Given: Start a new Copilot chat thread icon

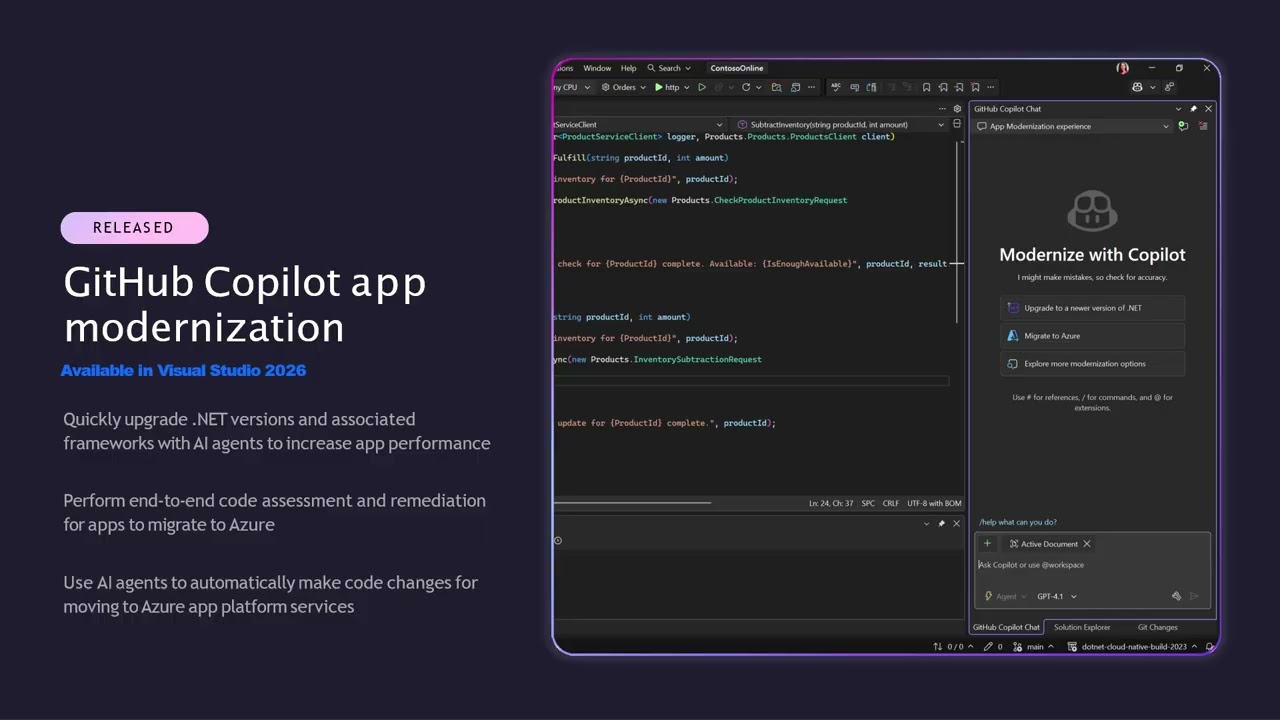Looking at the screenshot, I should pyautogui.click(x=1183, y=126).
